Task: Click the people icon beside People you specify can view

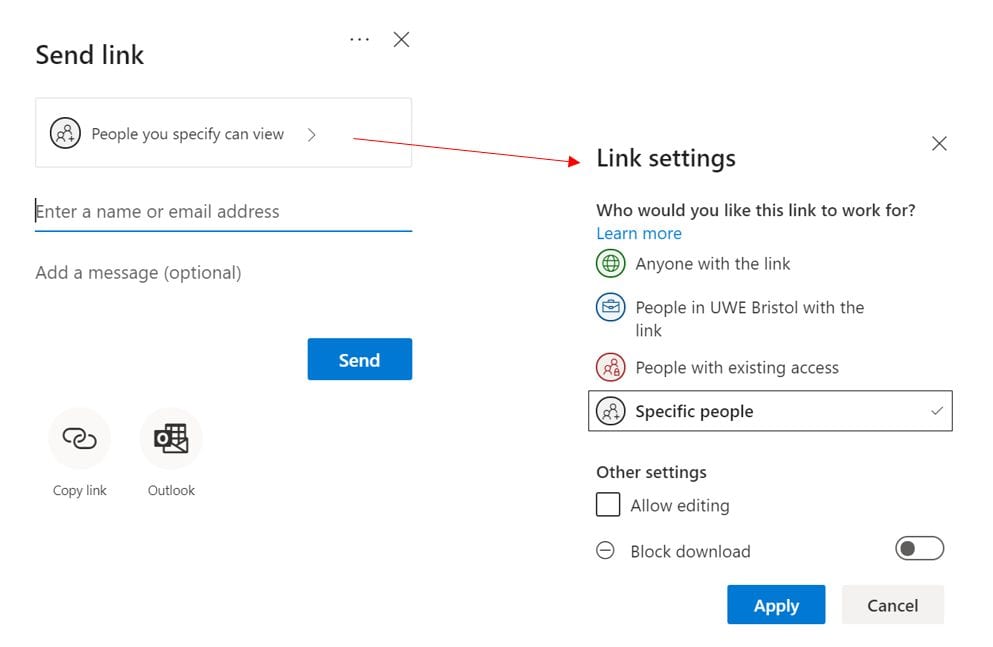Action: pos(65,131)
